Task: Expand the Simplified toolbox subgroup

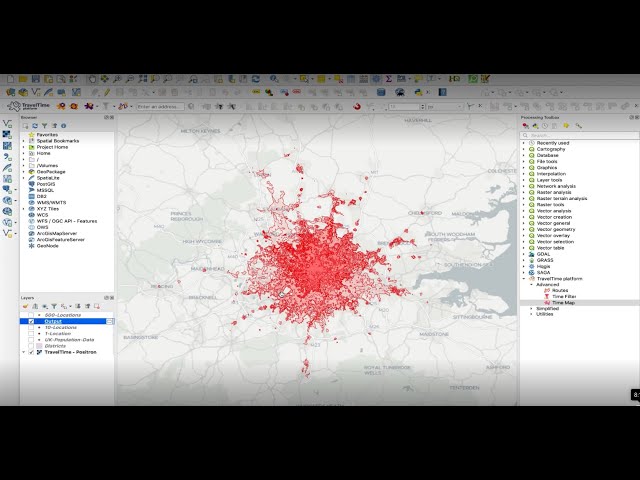Action: [x=531, y=309]
